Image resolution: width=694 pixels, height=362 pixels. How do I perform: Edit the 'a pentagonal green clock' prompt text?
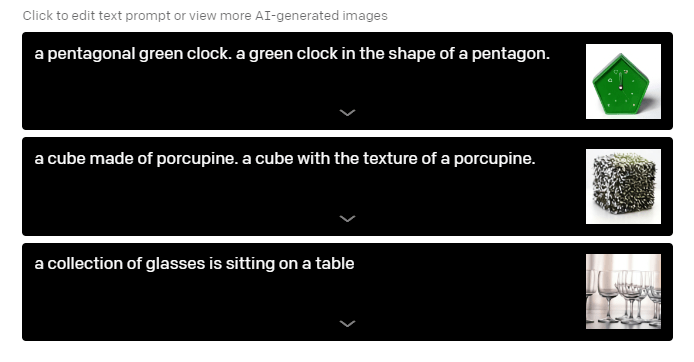click(x=292, y=54)
